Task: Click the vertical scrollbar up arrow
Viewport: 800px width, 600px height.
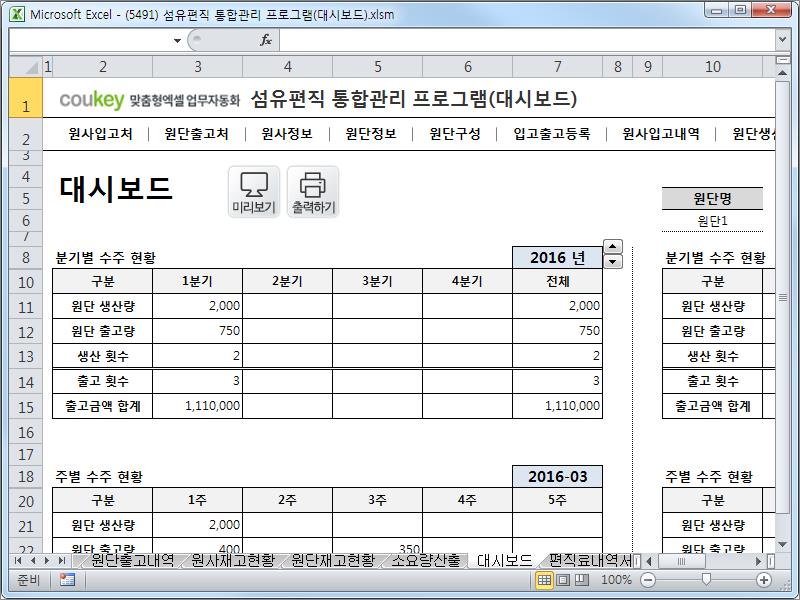Action: pos(782,73)
